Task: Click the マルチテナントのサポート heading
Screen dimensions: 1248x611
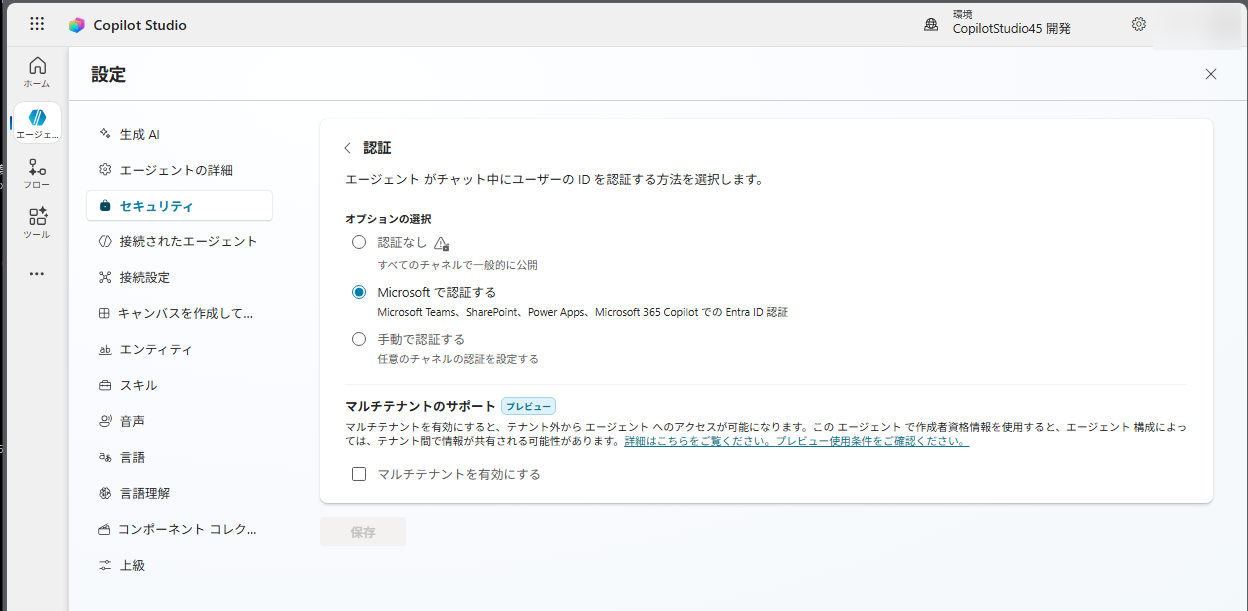Action: [x=420, y=406]
